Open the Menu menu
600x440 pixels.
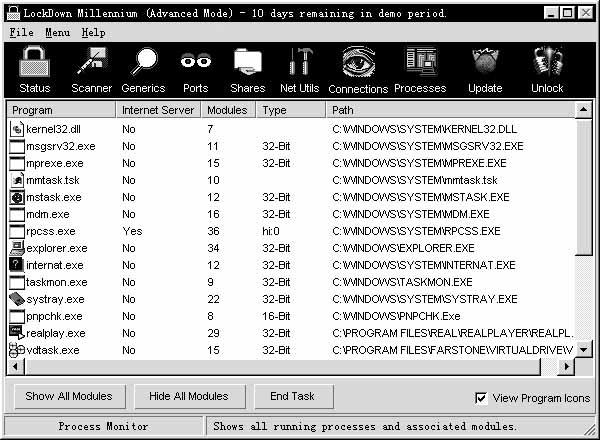(57, 33)
